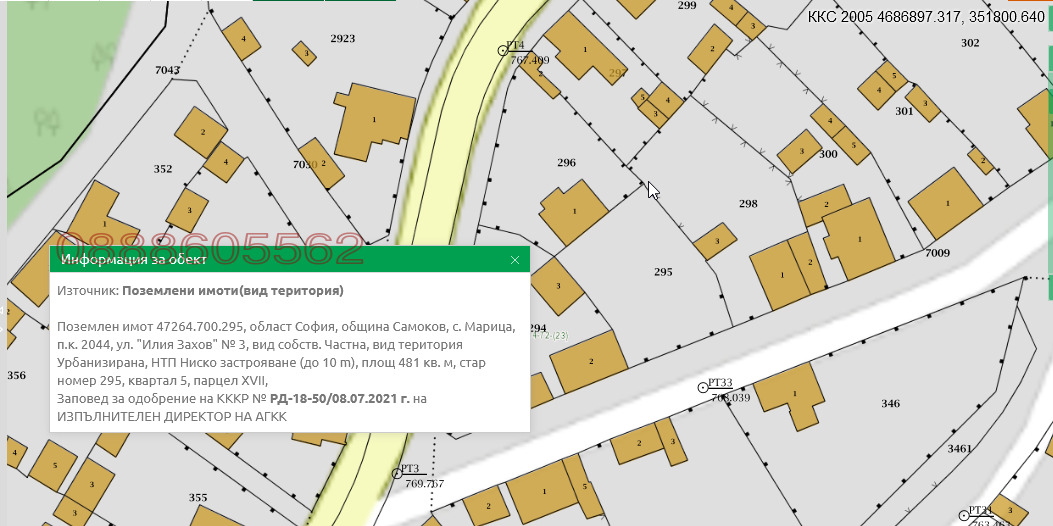The width and height of the screenshot is (1053, 526).
Task: Select survey point marker PT34
Action: 963,514
